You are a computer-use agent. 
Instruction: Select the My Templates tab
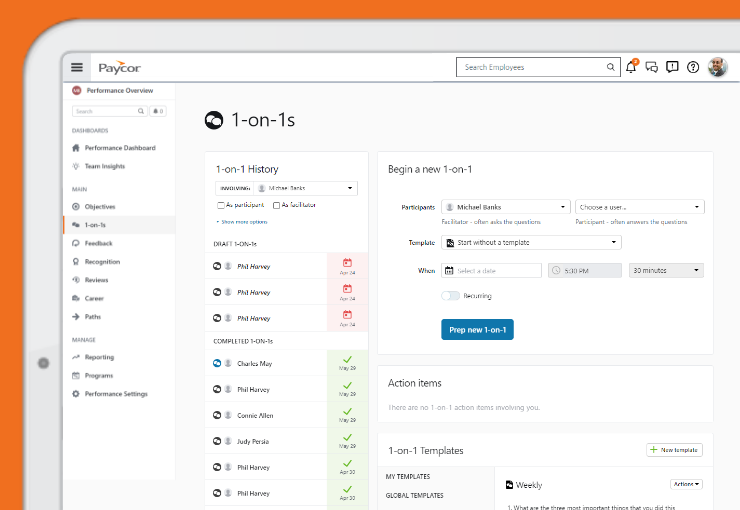click(x=408, y=477)
